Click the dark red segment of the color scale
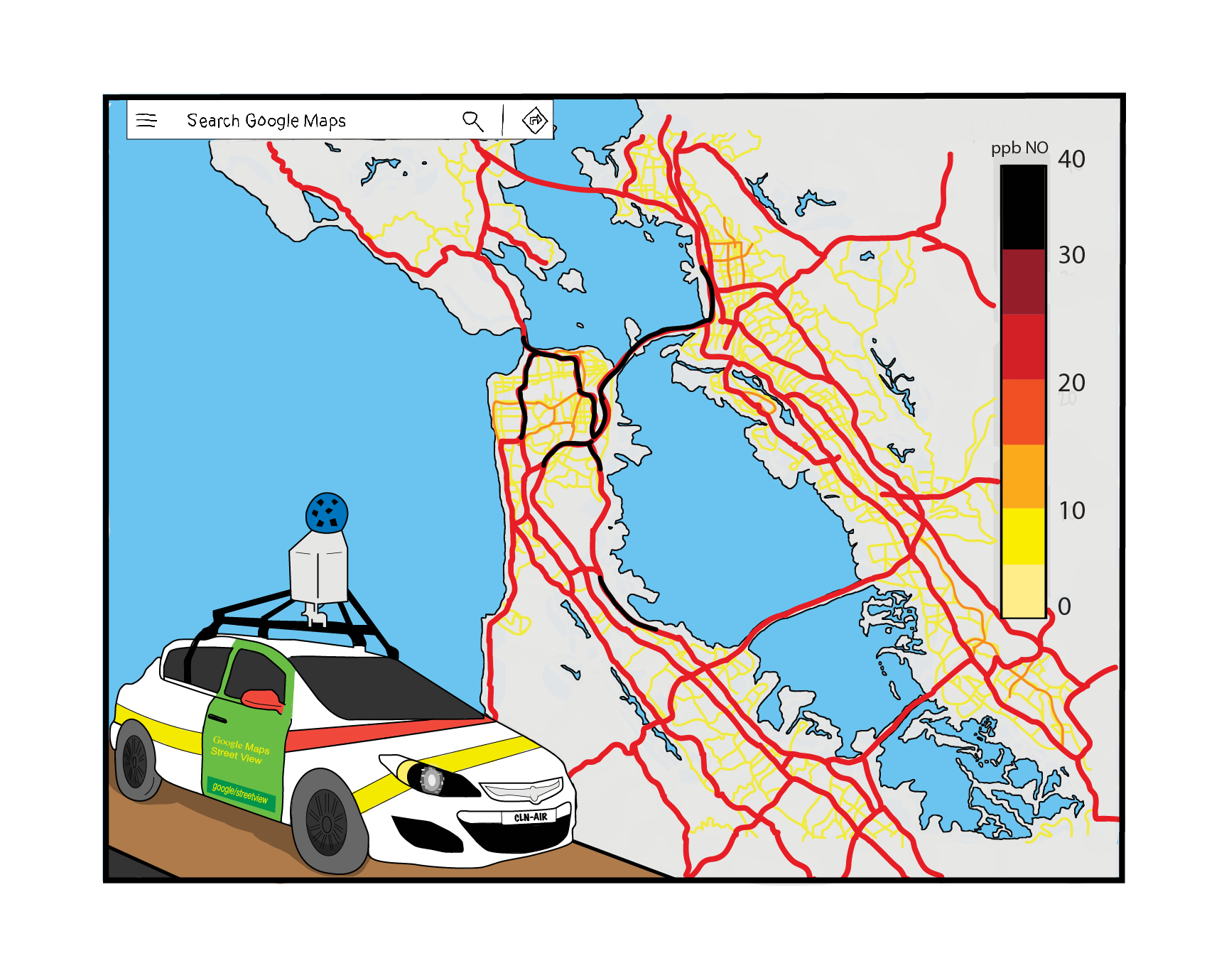Screen dimensions: 1229x980 [x=1024, y=281]
